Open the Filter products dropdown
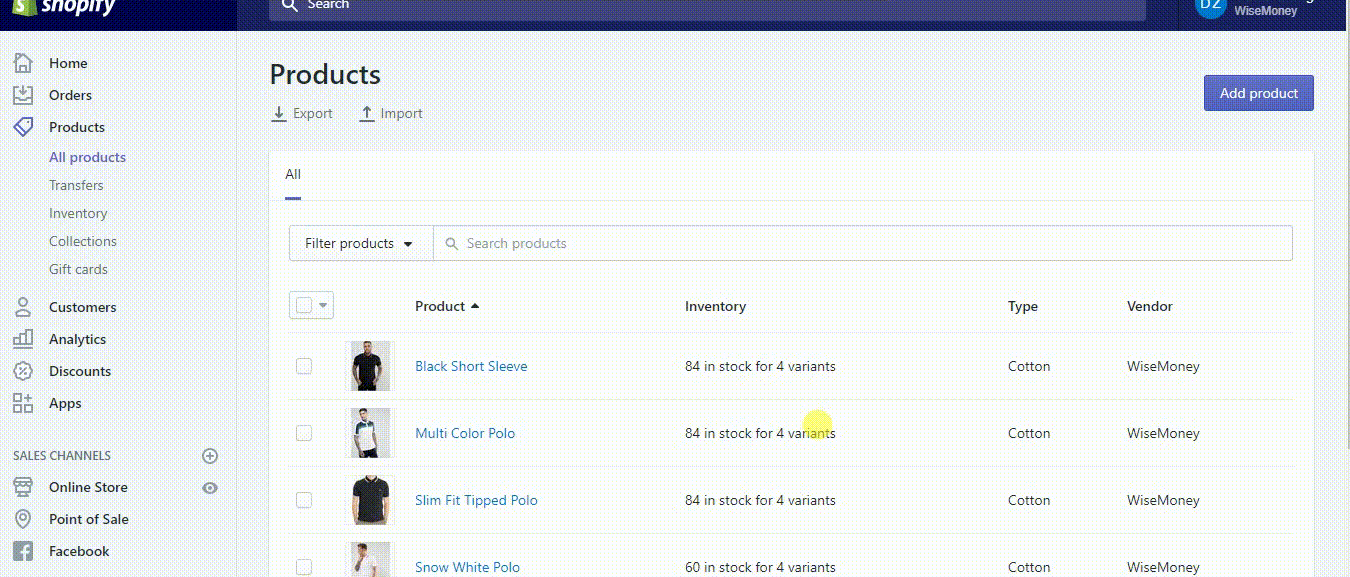Viewport: 1350px width, 577px height. pos(360,243)
